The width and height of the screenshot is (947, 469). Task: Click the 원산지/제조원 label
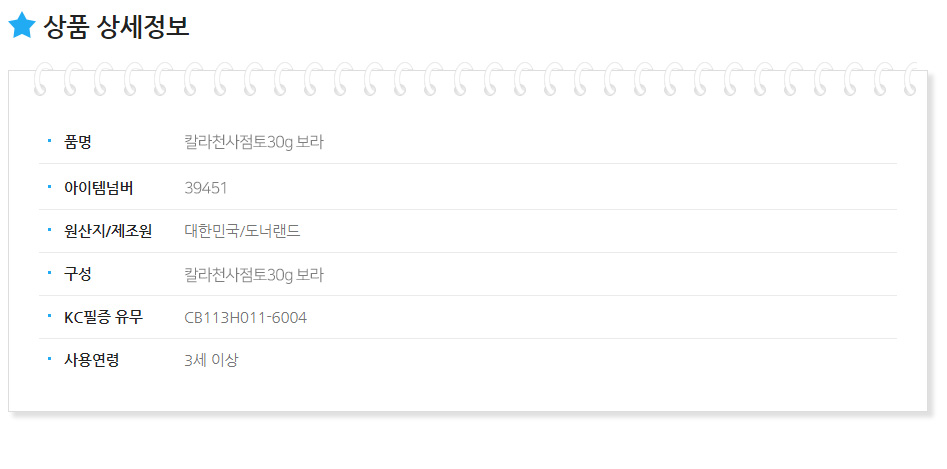tap(108, 231)
